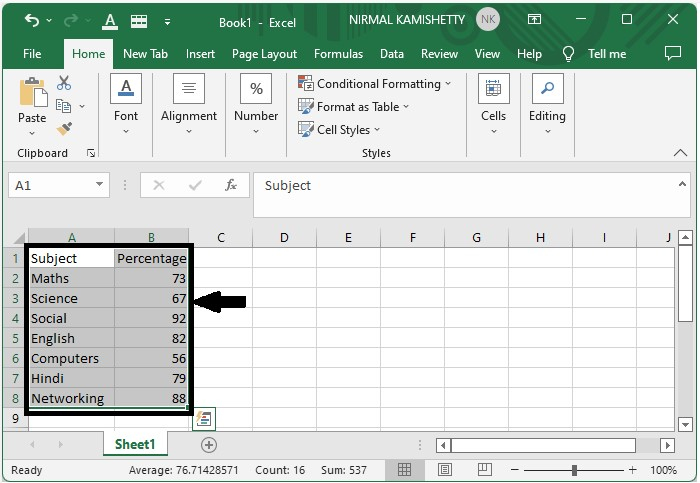Click the Paste clipboard icon
Screen dimensions: 700x483
[32, 93]
